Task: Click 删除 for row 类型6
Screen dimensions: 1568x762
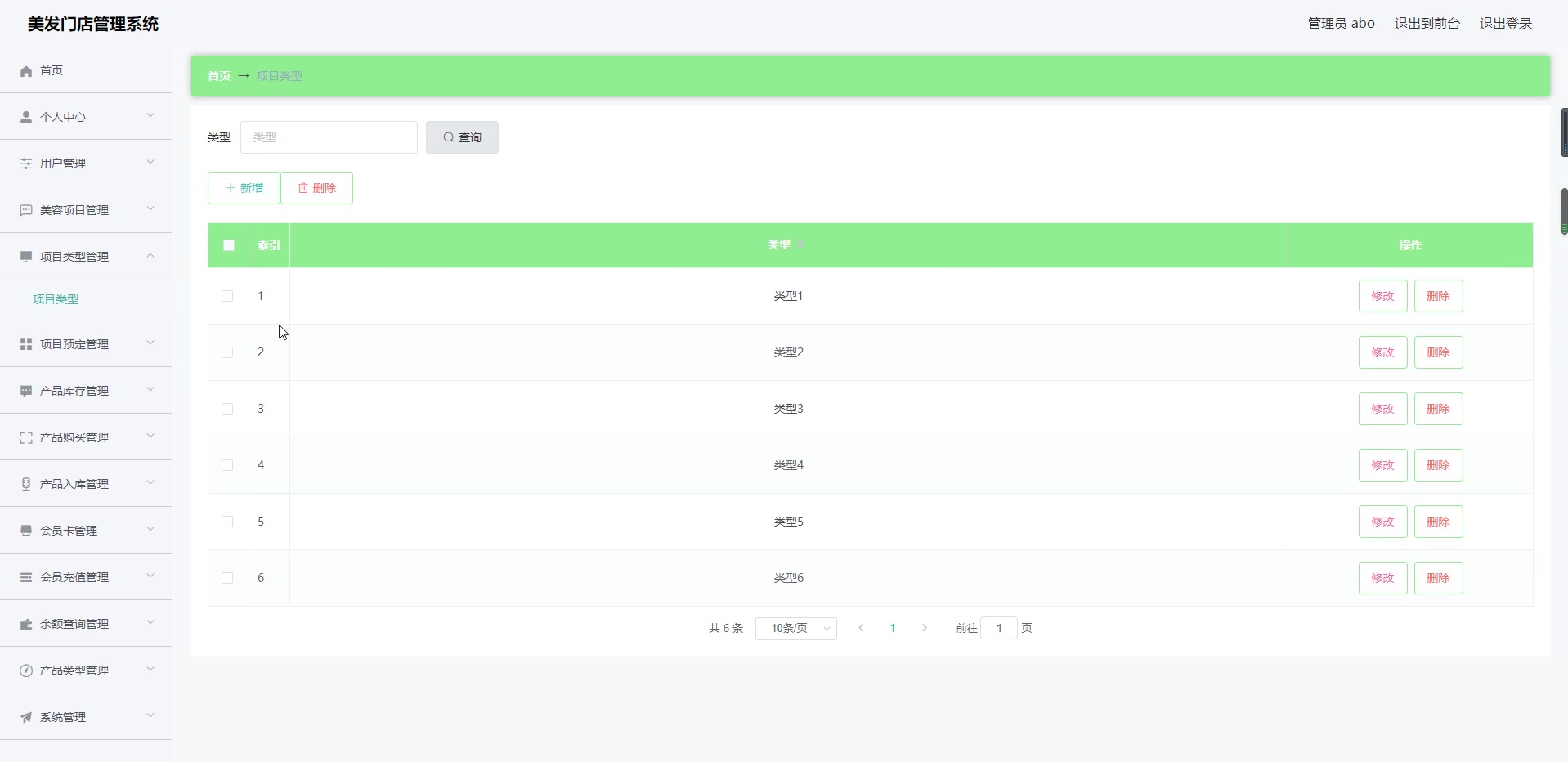Action: pos(1439,578)
